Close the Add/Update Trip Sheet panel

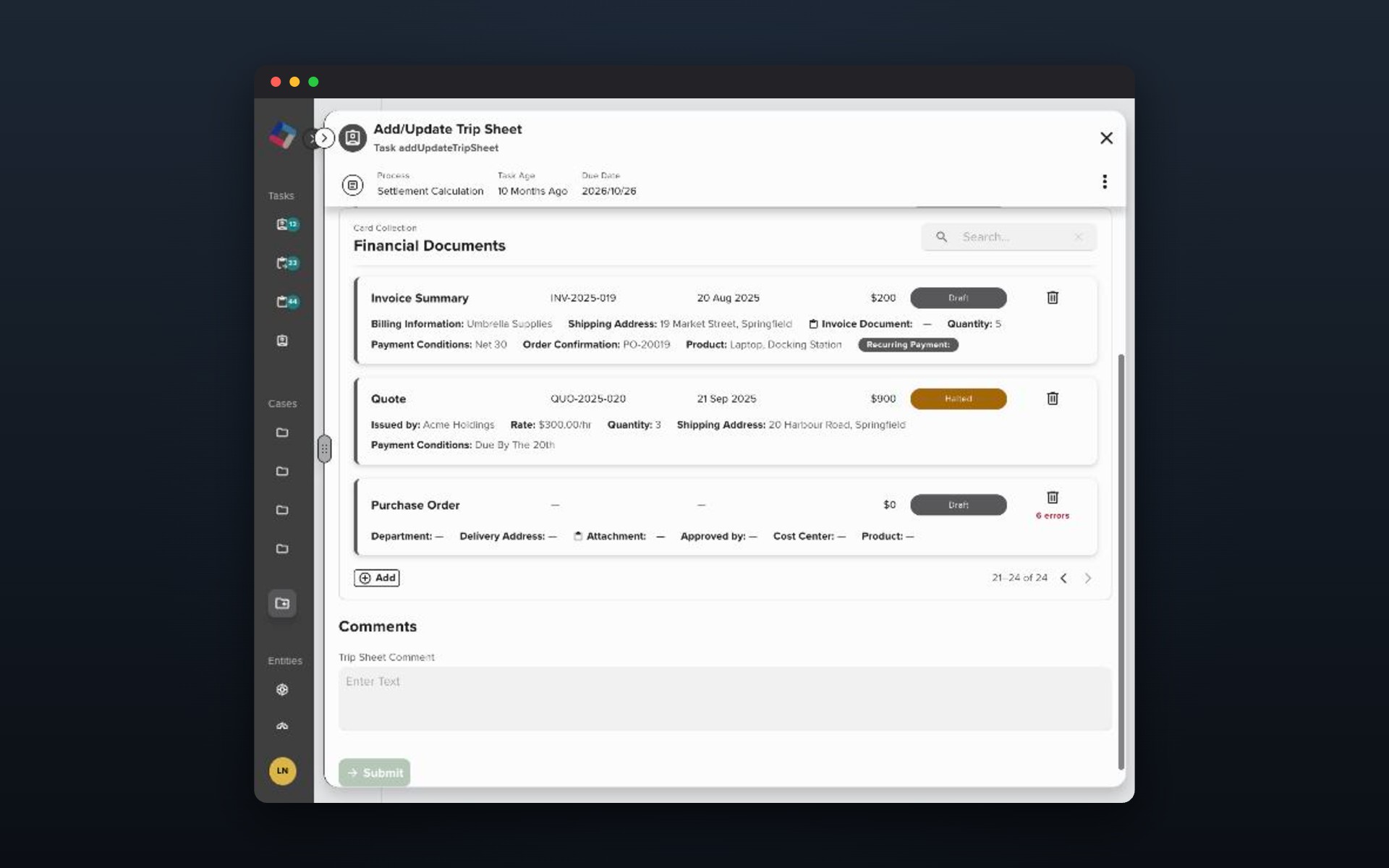click(x=1106, y=137)
